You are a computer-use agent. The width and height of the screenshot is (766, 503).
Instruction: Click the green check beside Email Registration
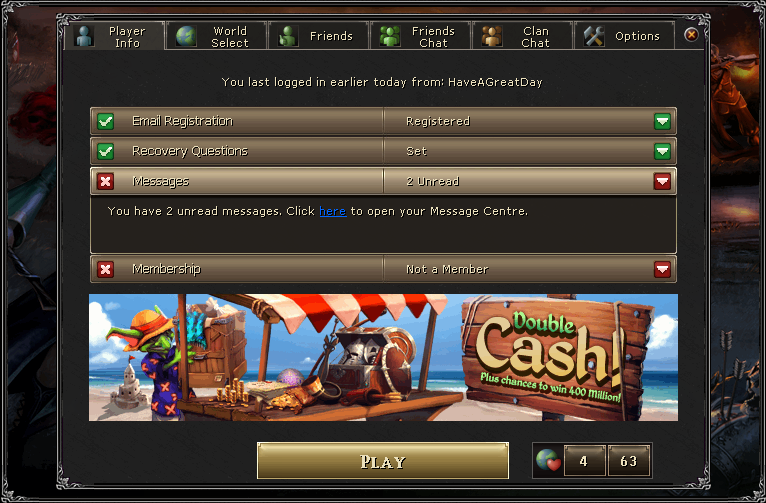[x=105, y=121]
